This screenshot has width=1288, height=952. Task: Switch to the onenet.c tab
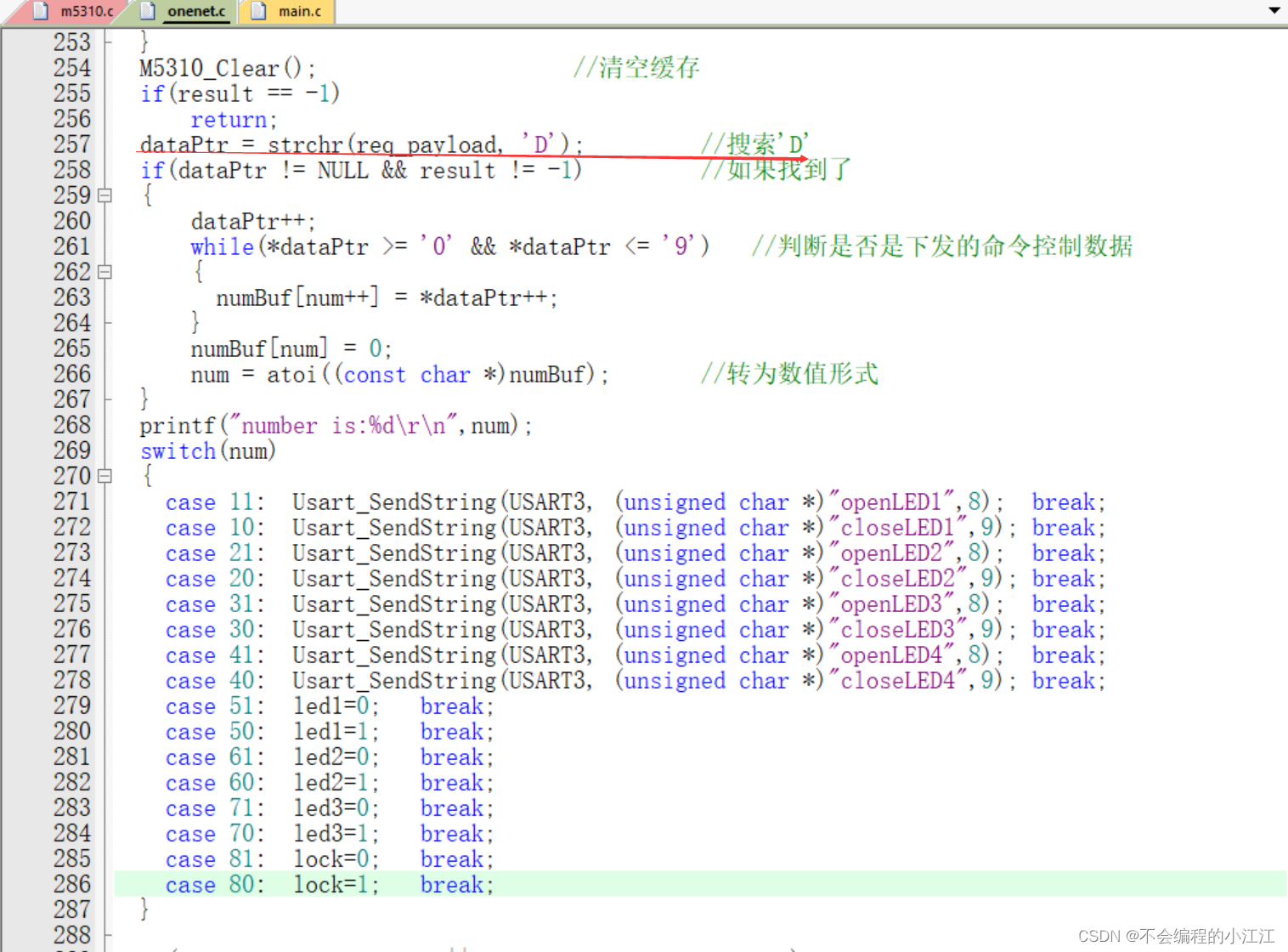185,11
